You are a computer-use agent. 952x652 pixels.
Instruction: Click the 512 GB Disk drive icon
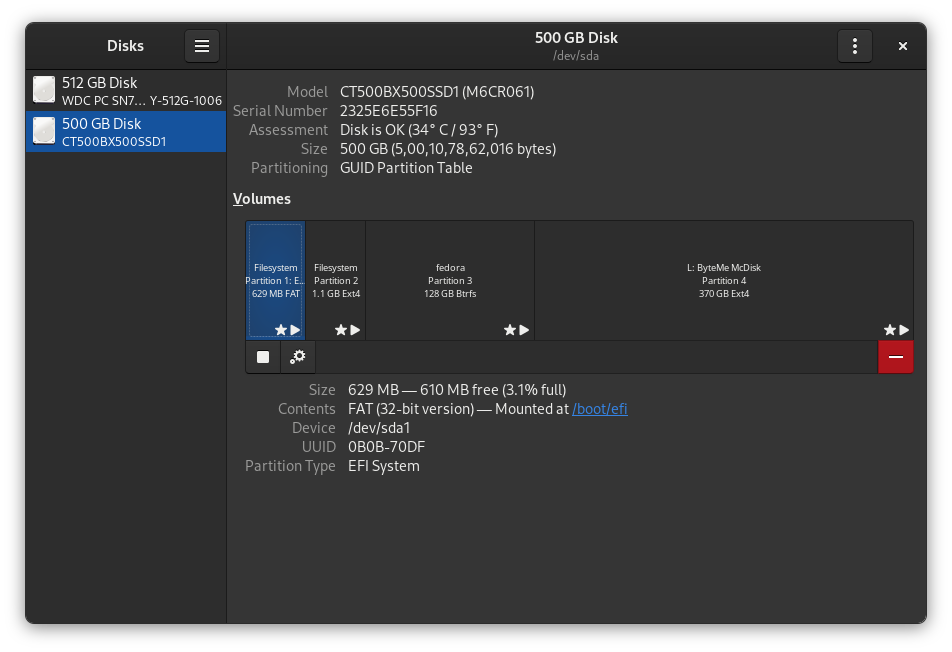tap(44, 90)
